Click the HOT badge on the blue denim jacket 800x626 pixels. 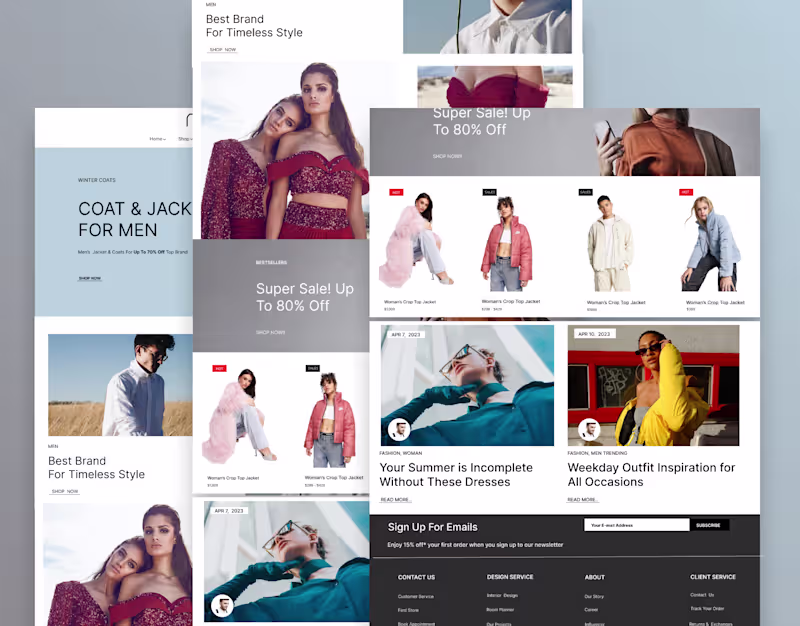685,191
